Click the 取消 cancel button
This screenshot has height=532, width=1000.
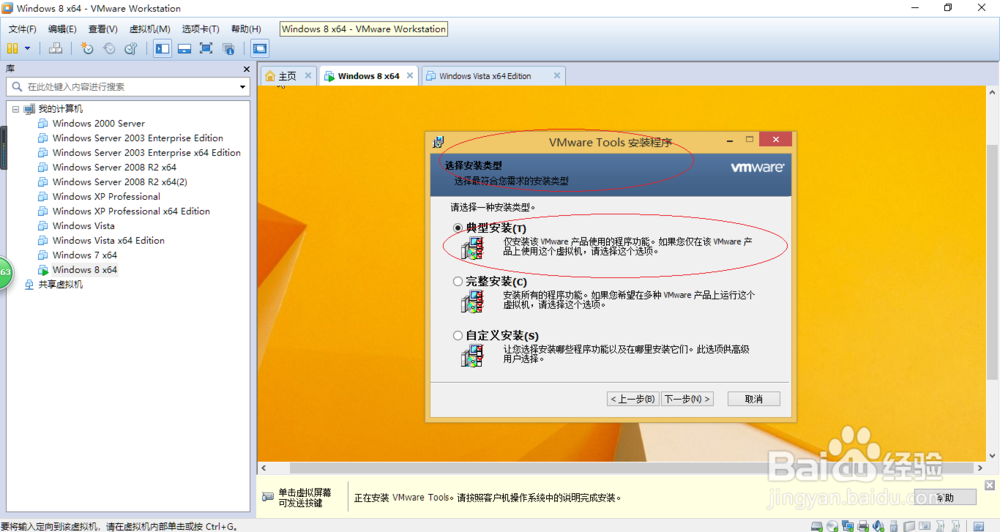point(754,399)
